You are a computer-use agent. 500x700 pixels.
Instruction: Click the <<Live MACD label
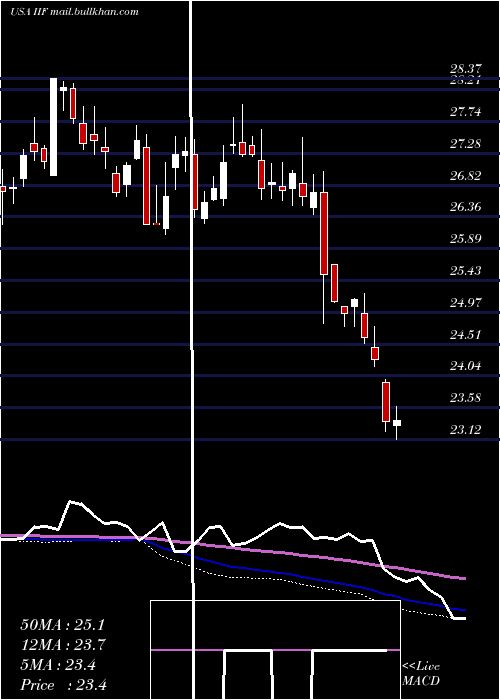[x=421, y=674]
